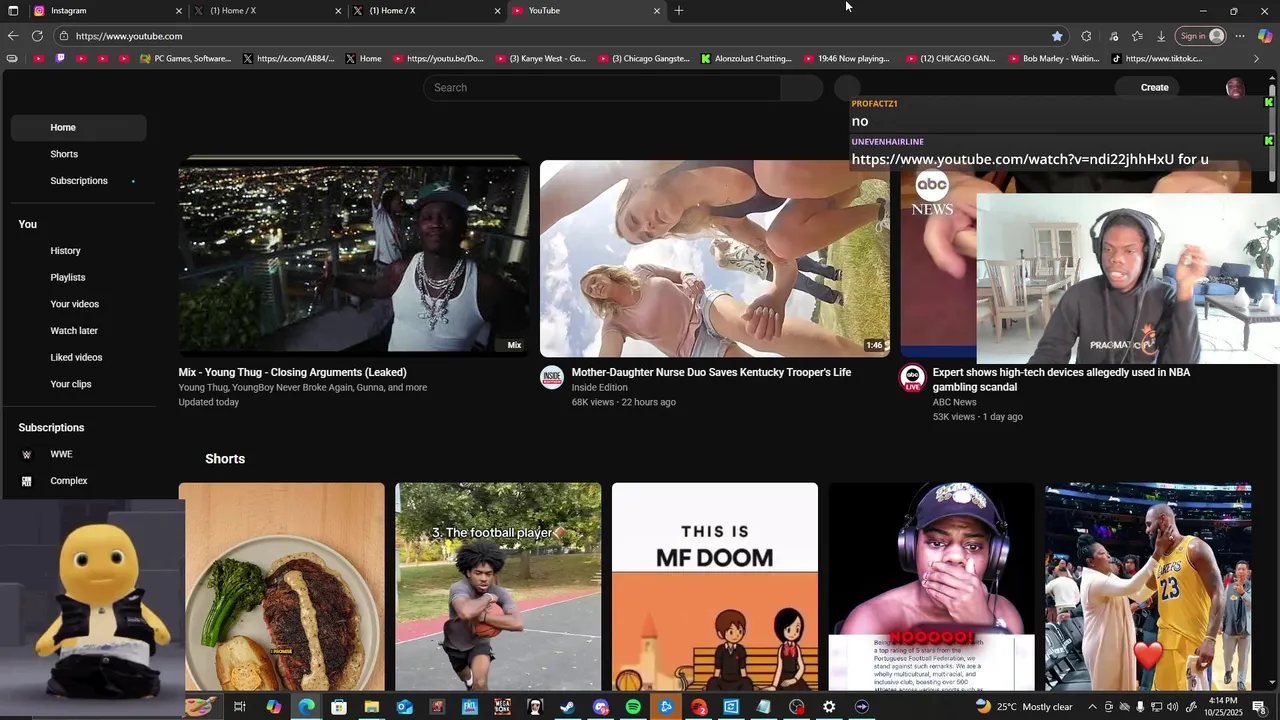Open the steak dinner Short
Screen dimensions: 1280x720
pyautogui.click(x=282, y=587)
